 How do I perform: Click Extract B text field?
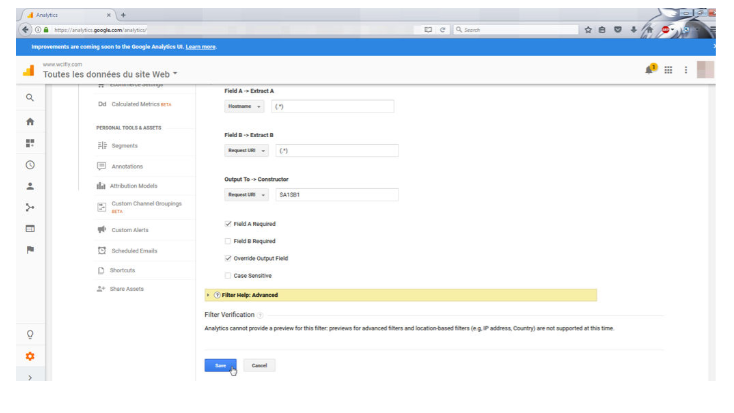coord(337,150)
